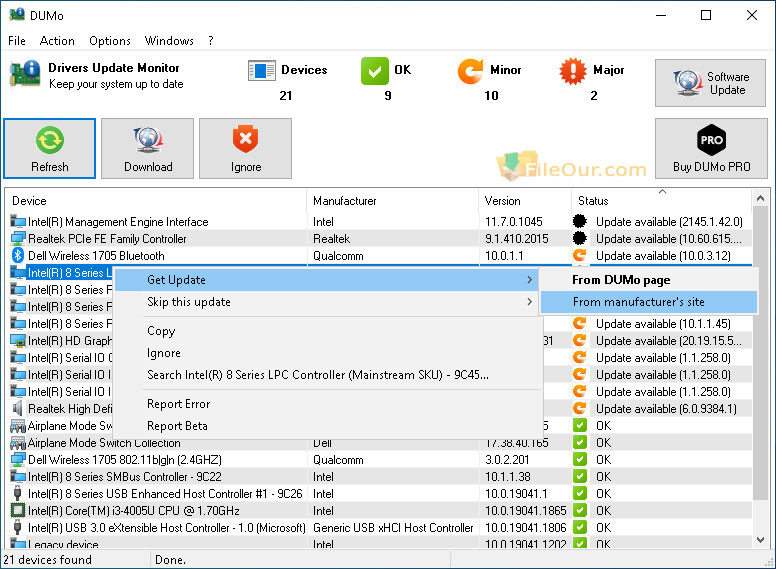Click Qualcomm manufacturer for Dell Wireless 1705 Bluetooth
The image size is (776, 569).
(x=338, y=256)
